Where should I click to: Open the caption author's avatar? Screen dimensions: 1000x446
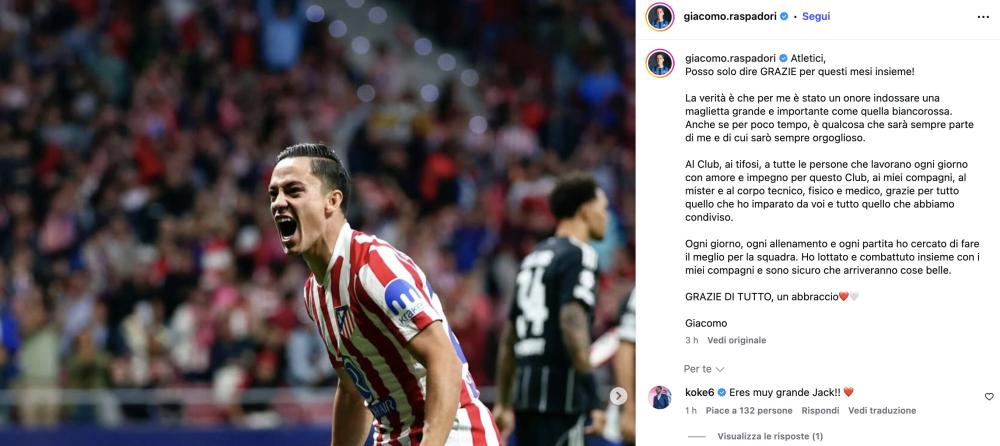[659, 63]
